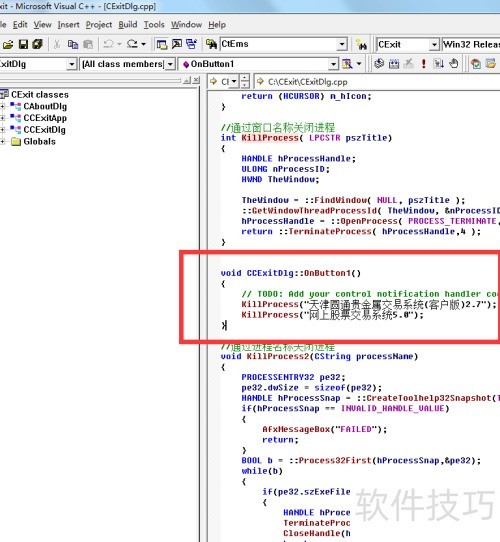The image size is (500, 542).
Task: Open the All class members dropdown
Action: (170, 64)
